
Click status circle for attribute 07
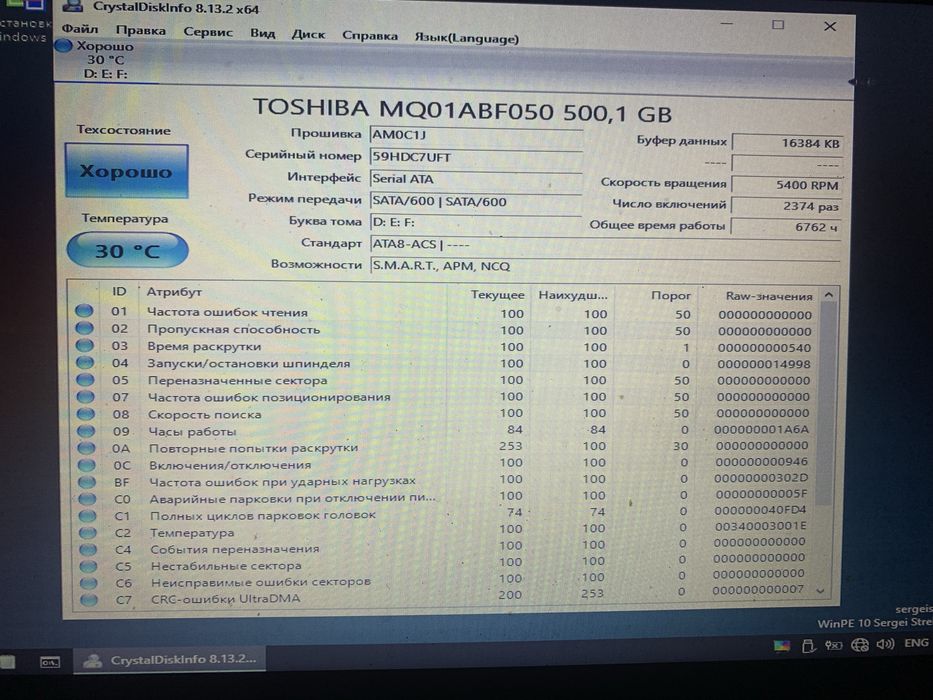click(86, 396)
